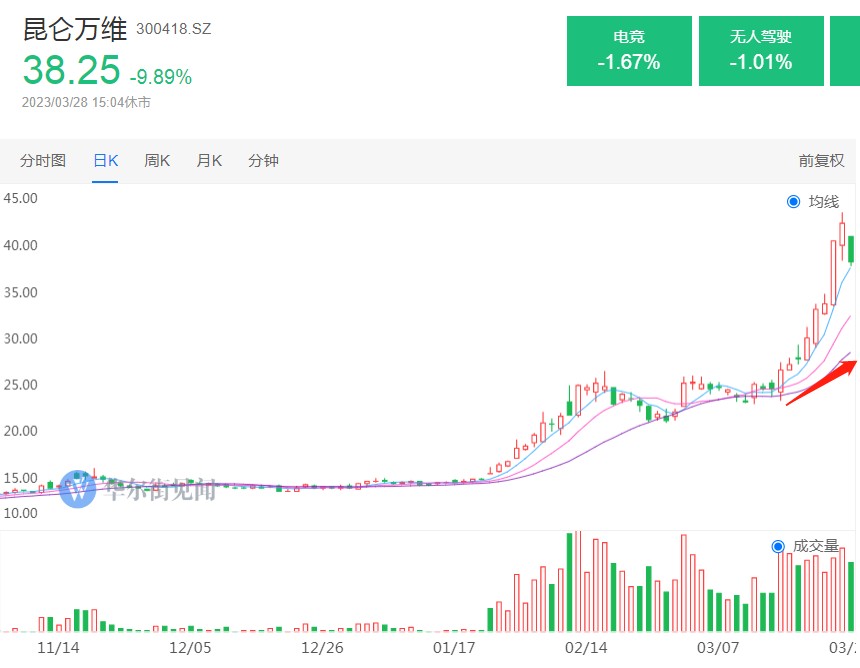This screenshot has width=860, height=668.
Task: Open the 无人驾驶 sector tag
Action: 761,50
